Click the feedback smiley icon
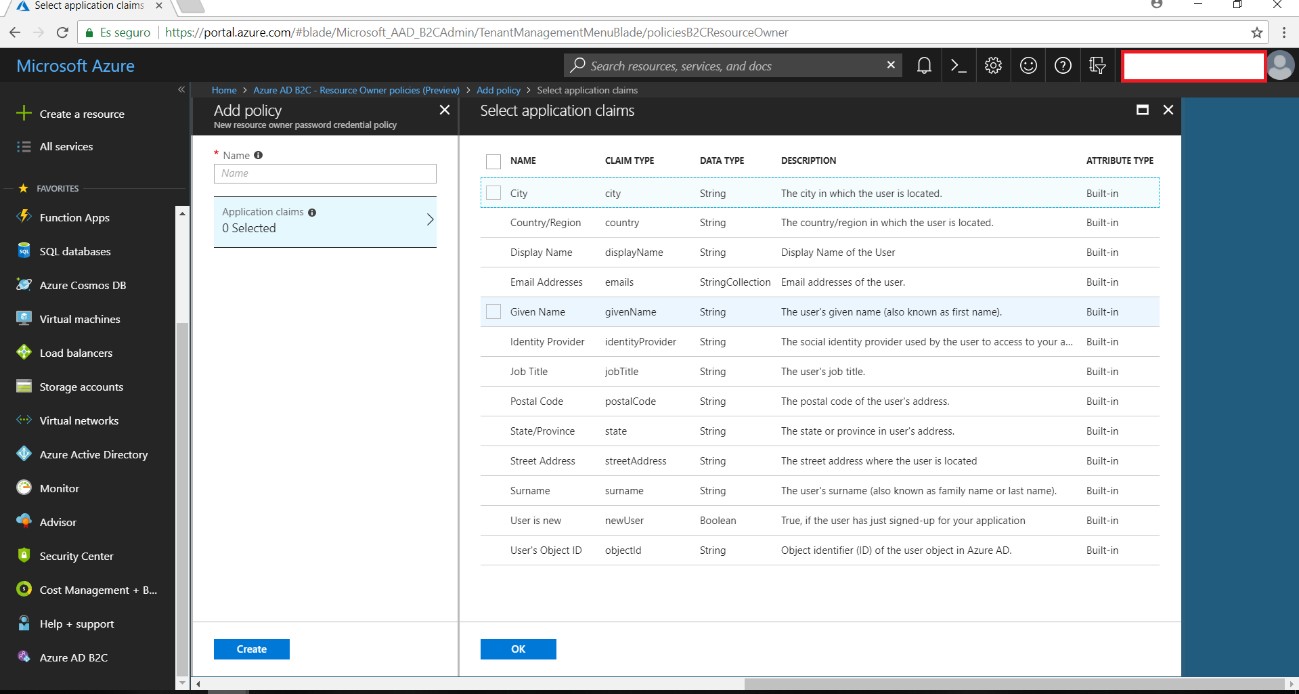Screen dimensions: 1299x694 [x=1028, y=66]
